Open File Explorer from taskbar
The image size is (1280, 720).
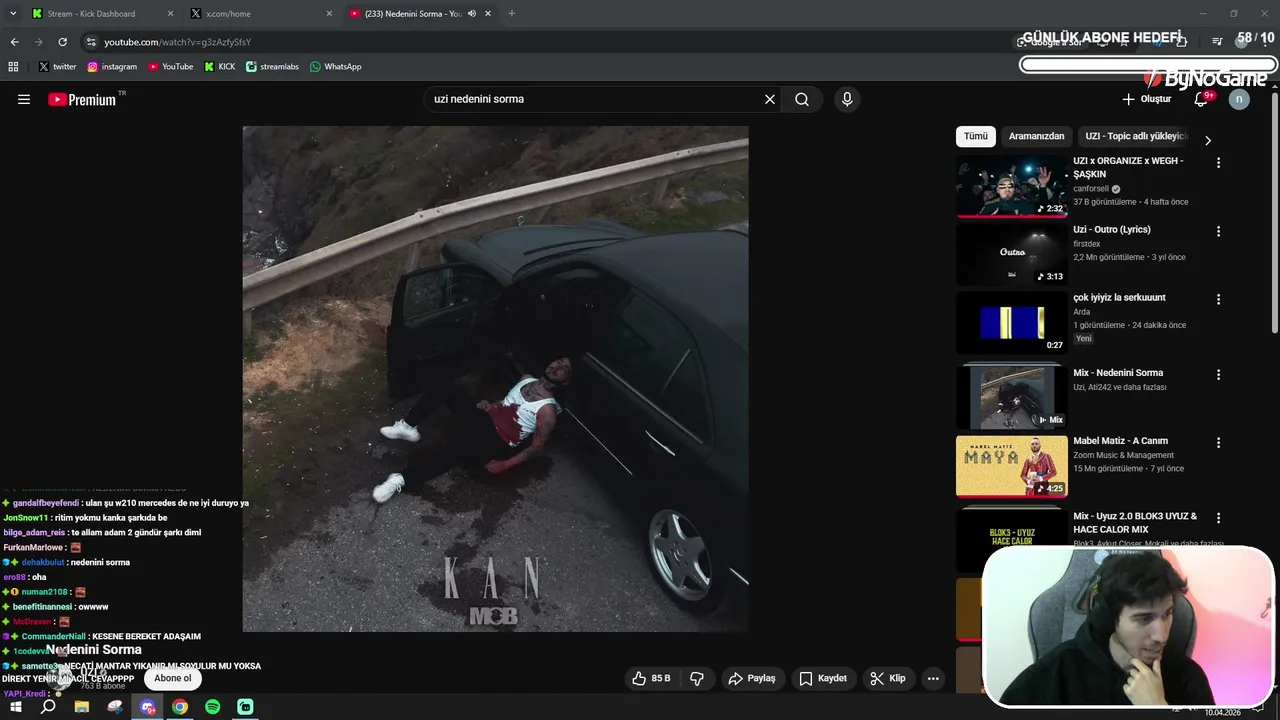pyautogui.click(x=82, y=707)
